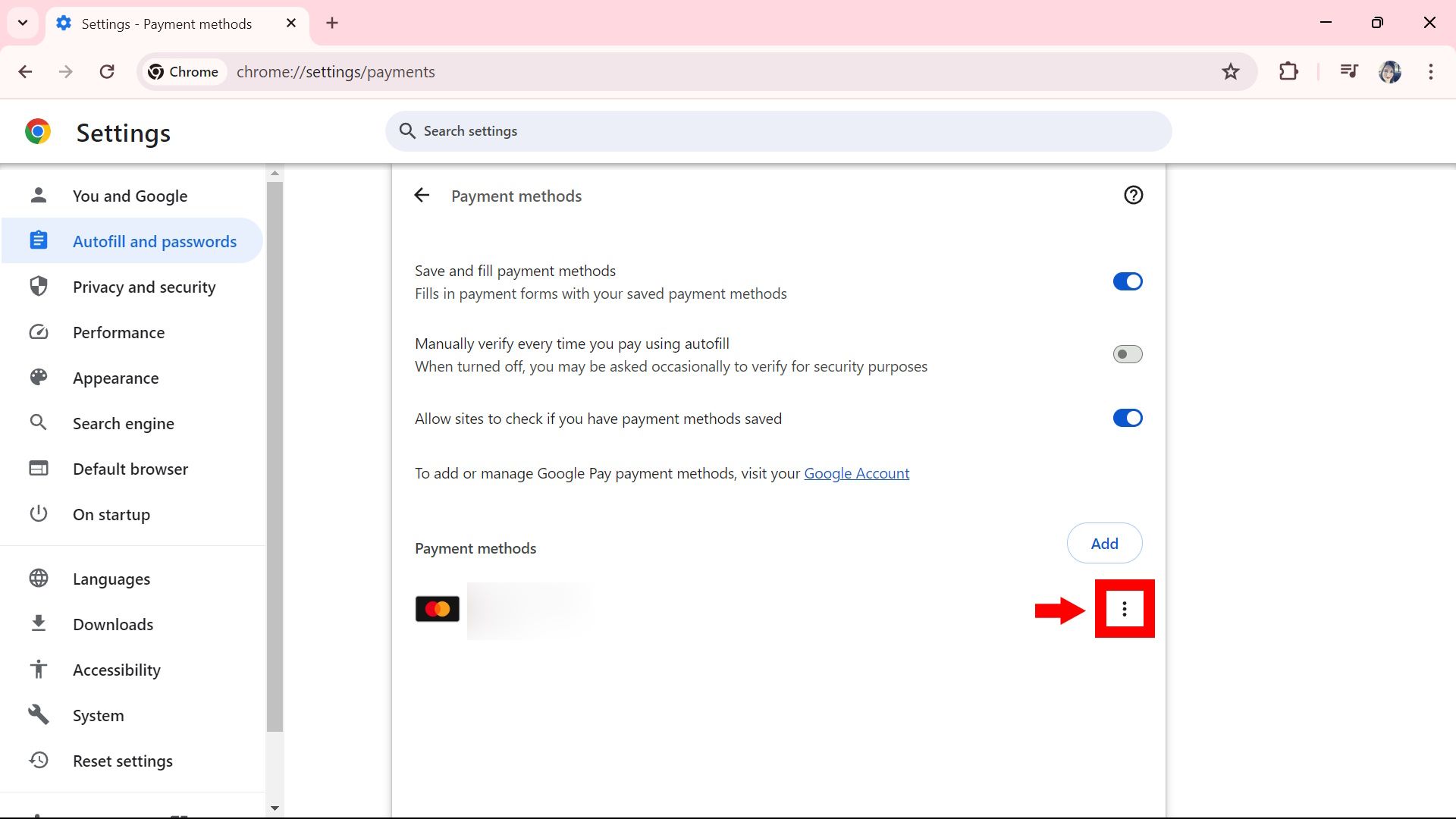Click the browser back arrow
Viewport: 1456px width, 819px height.
25,72
